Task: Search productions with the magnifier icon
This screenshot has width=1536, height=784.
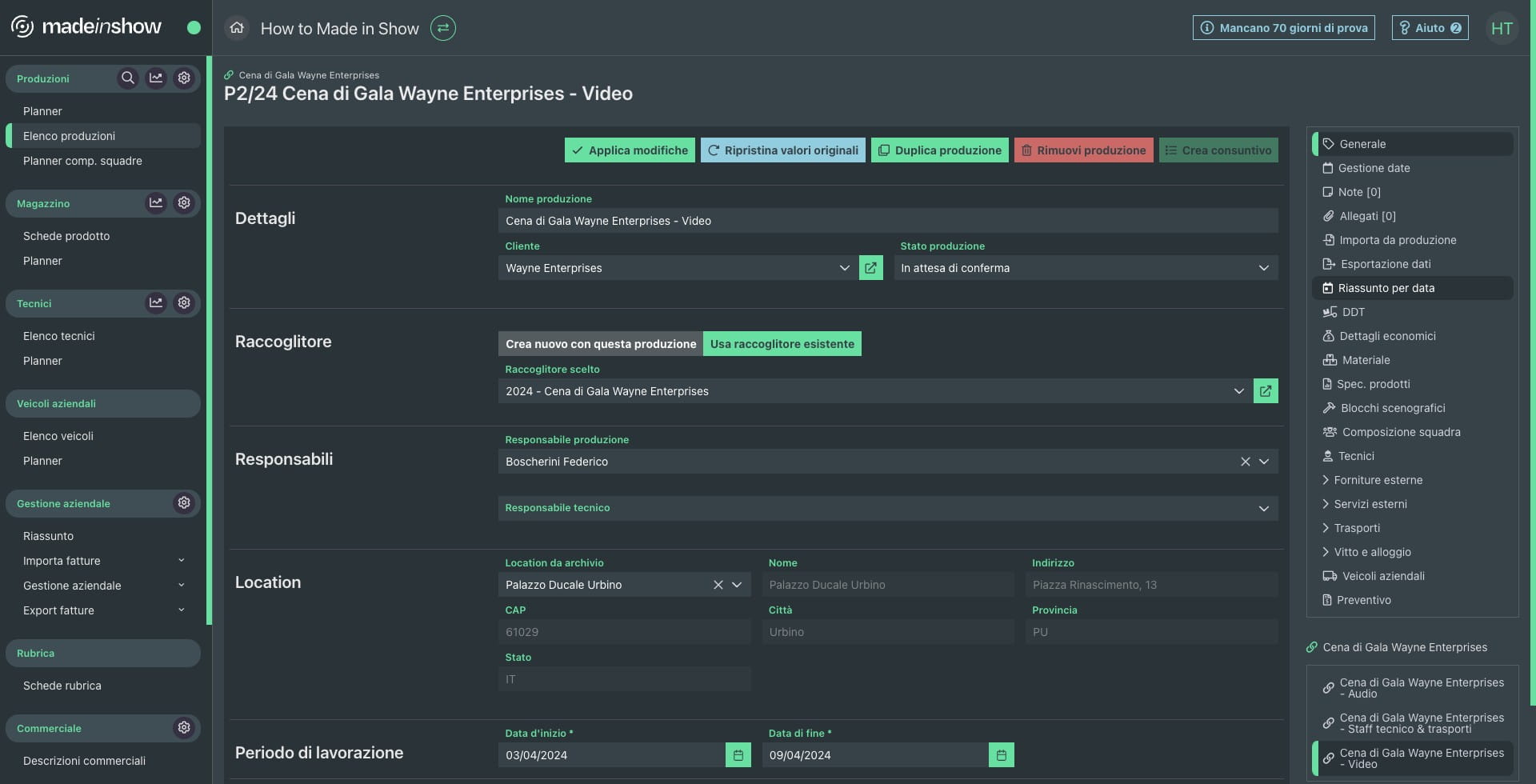Action: point(127,78)
